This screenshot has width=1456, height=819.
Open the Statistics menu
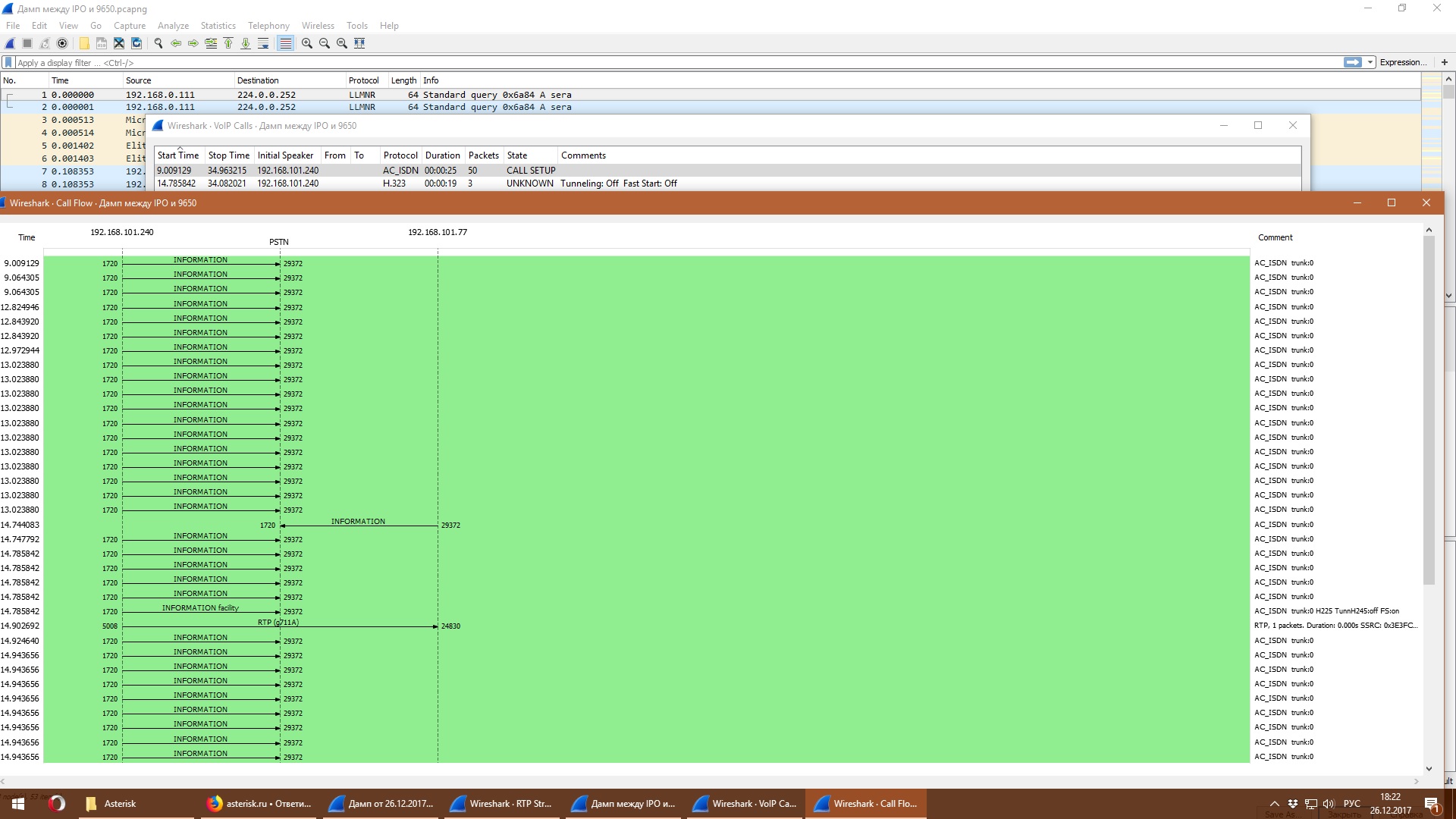click(x=218, y=25)
